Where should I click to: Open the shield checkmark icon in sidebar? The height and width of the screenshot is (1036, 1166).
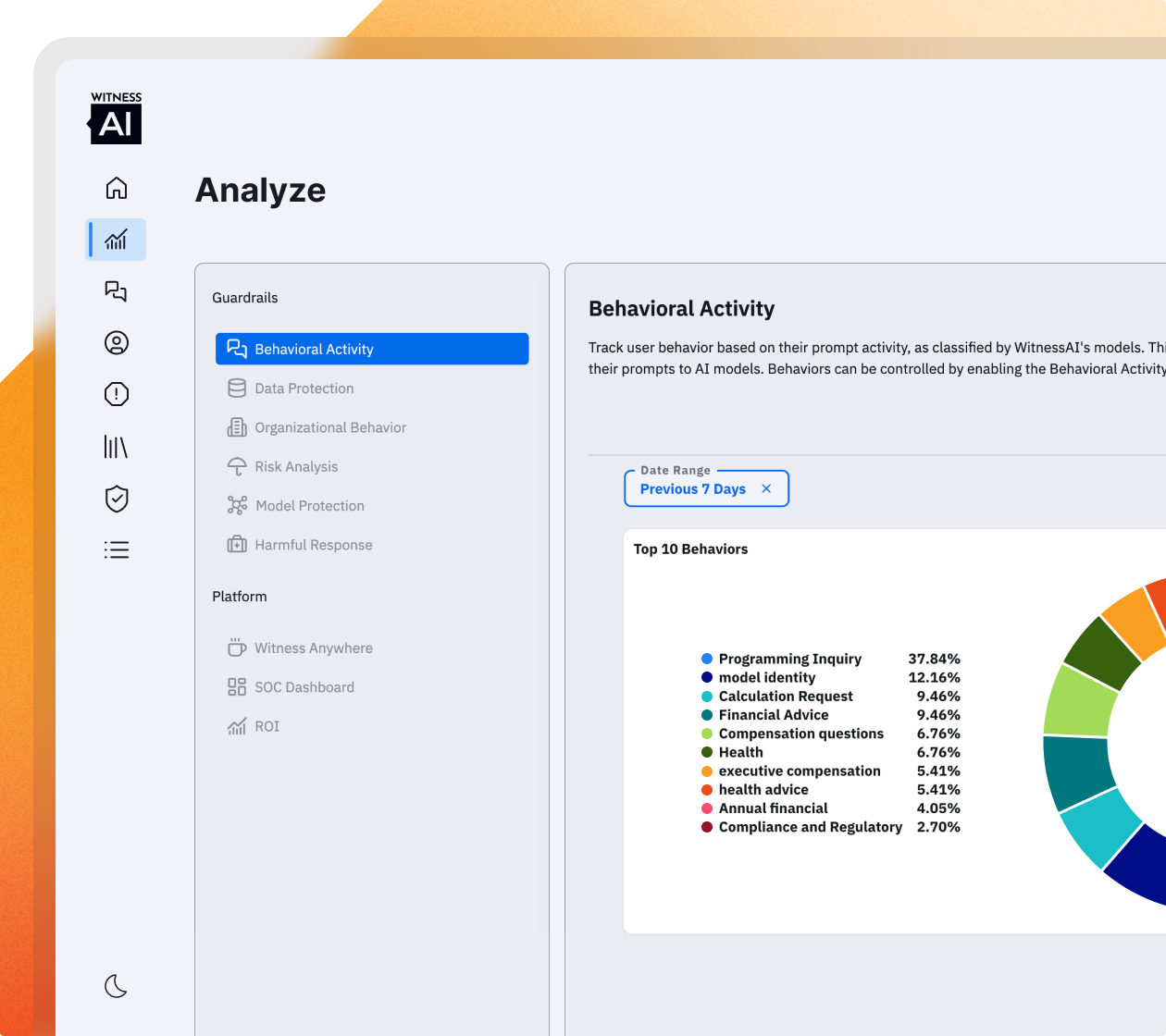(x=117, y=499)
